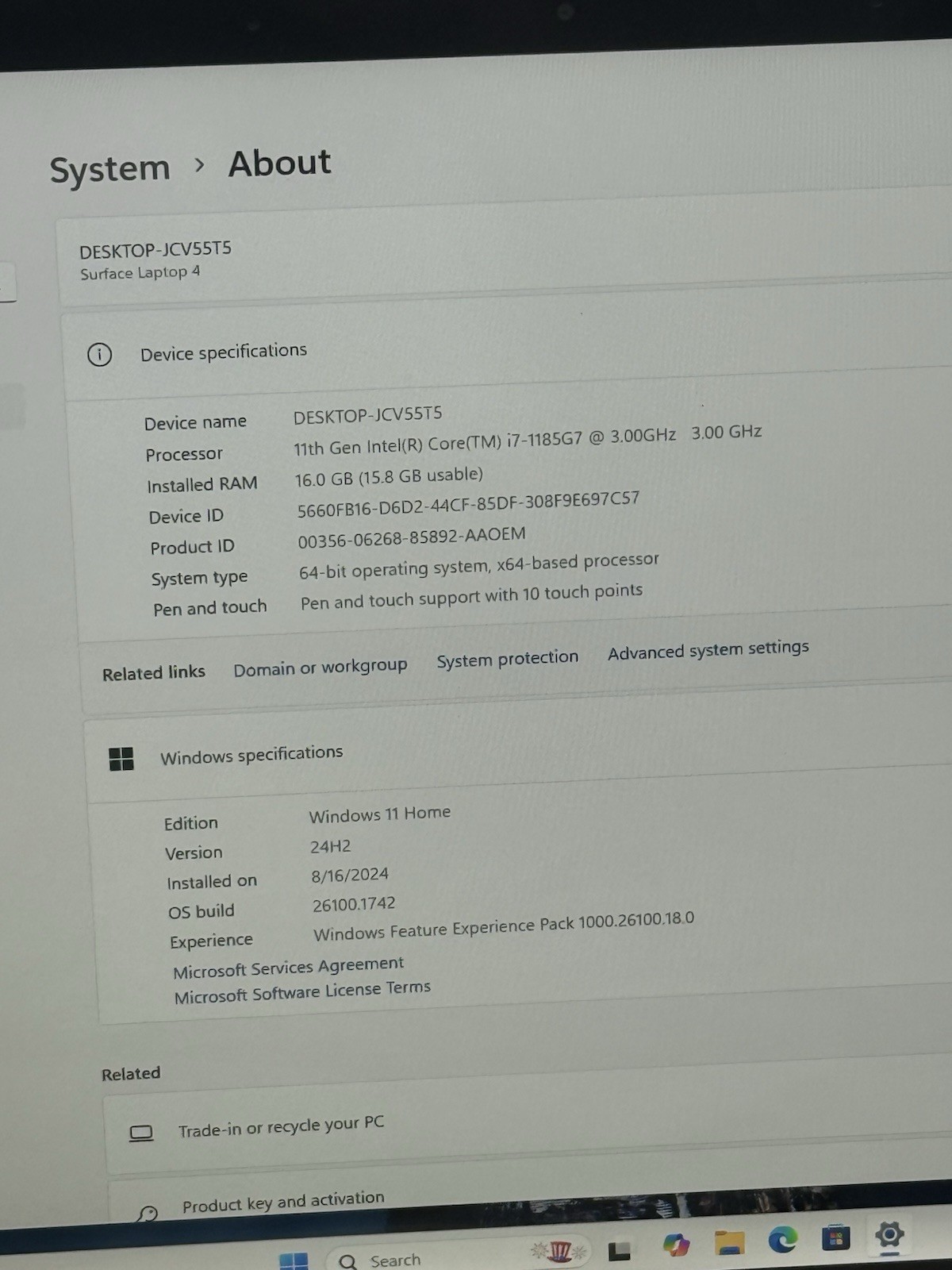Click the OS build label

coord(202,912)
